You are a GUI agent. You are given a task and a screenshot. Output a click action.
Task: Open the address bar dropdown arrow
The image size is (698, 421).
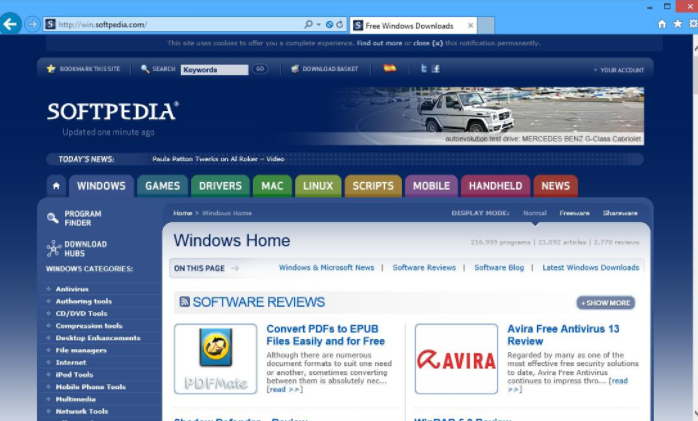(x=318, y=24)
